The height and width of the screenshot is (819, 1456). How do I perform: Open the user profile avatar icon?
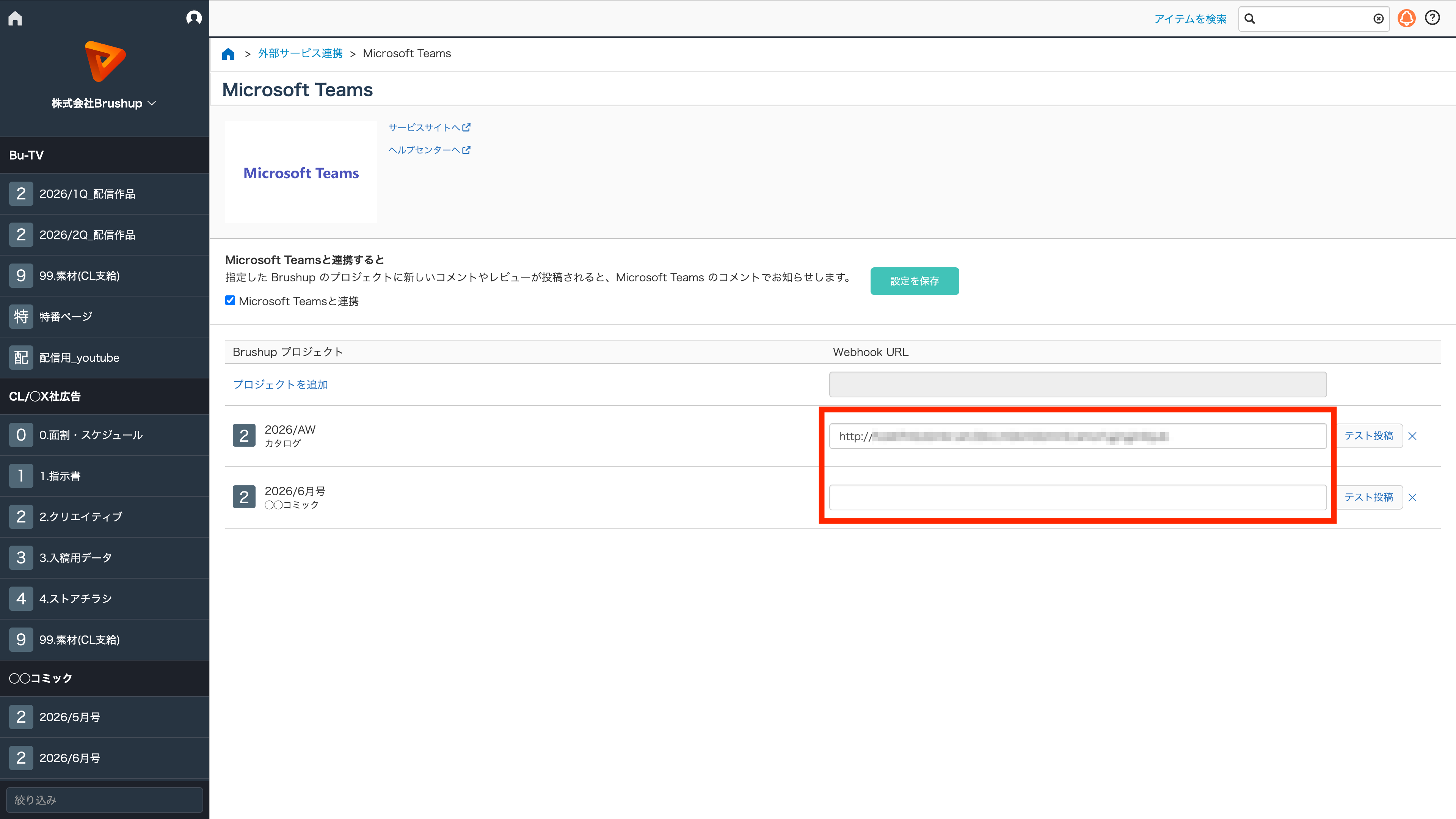(194, 18)
